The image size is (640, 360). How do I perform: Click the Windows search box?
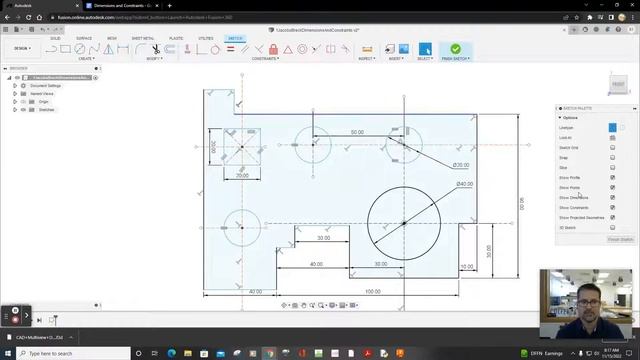pyautogui.click(x=73, y=353)
